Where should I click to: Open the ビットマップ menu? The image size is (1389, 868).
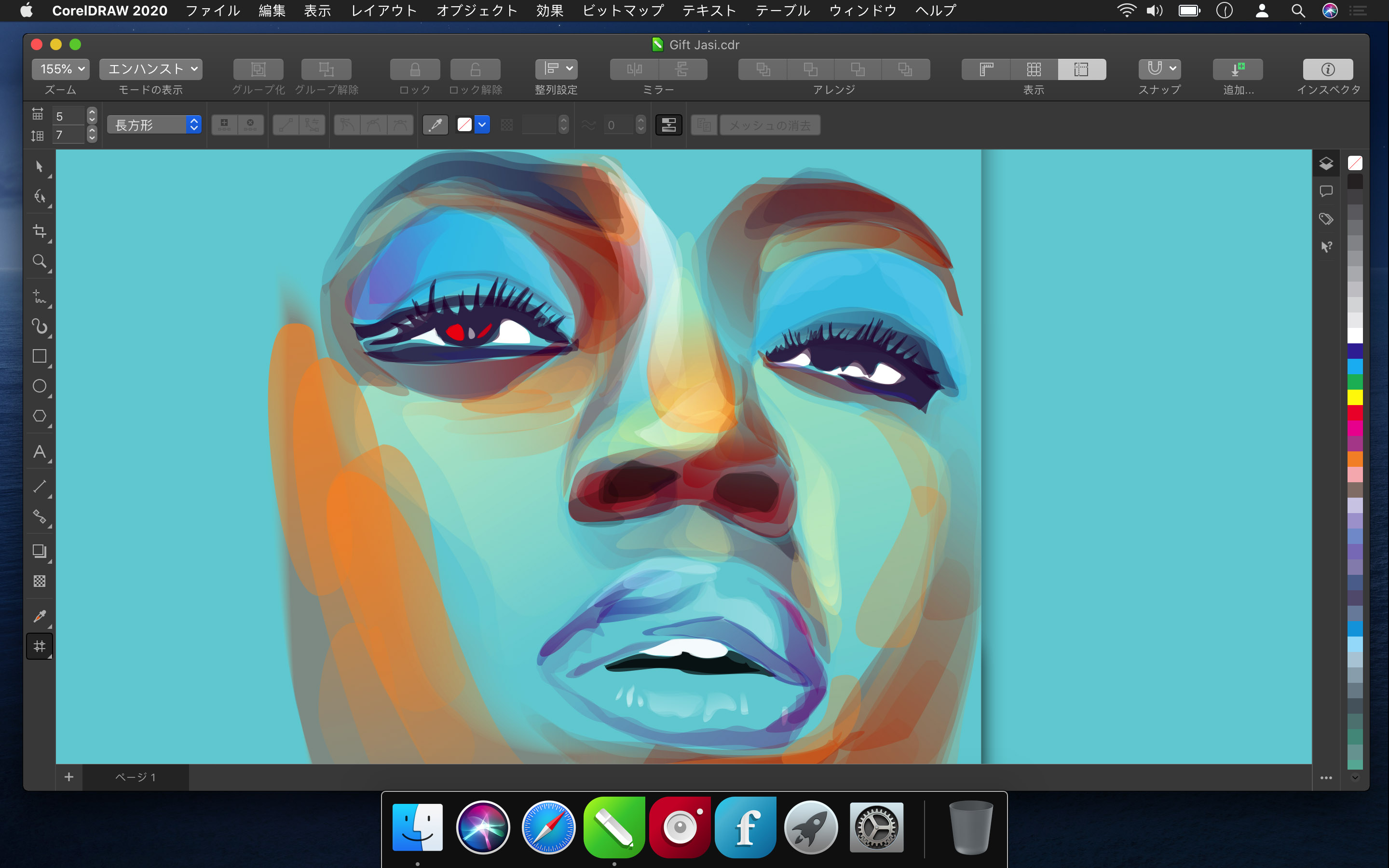pyautogui.click(x=623, y=10)
